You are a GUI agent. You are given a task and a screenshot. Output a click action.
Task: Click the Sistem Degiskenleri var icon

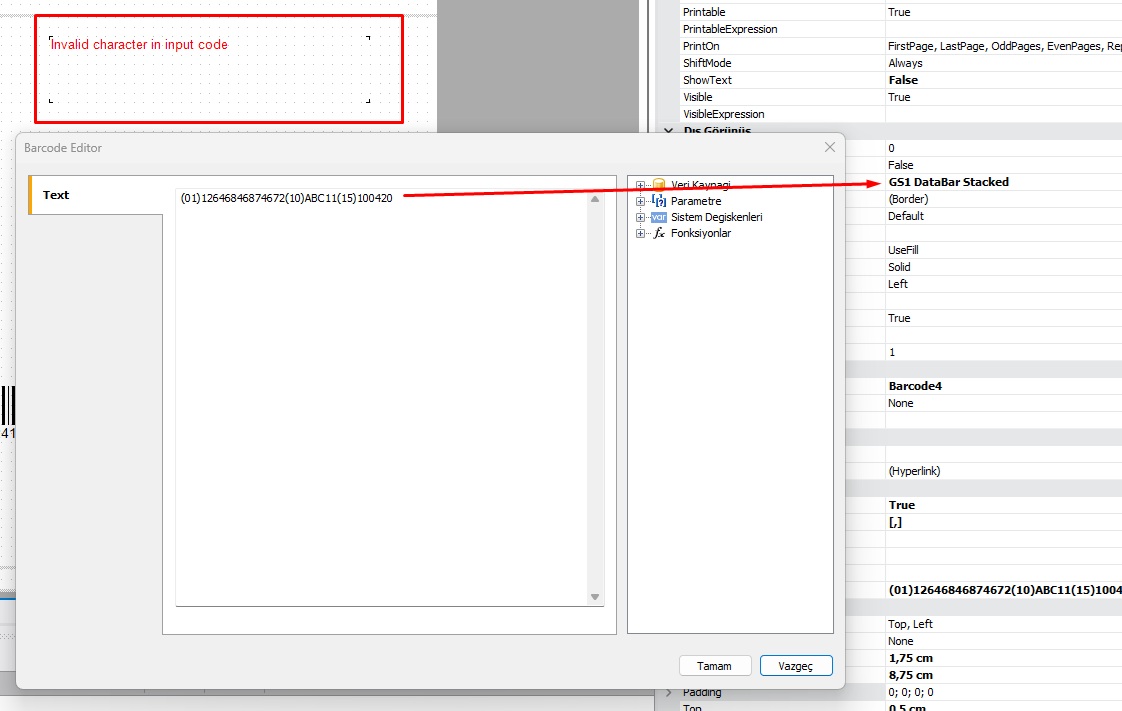point(659,217)
